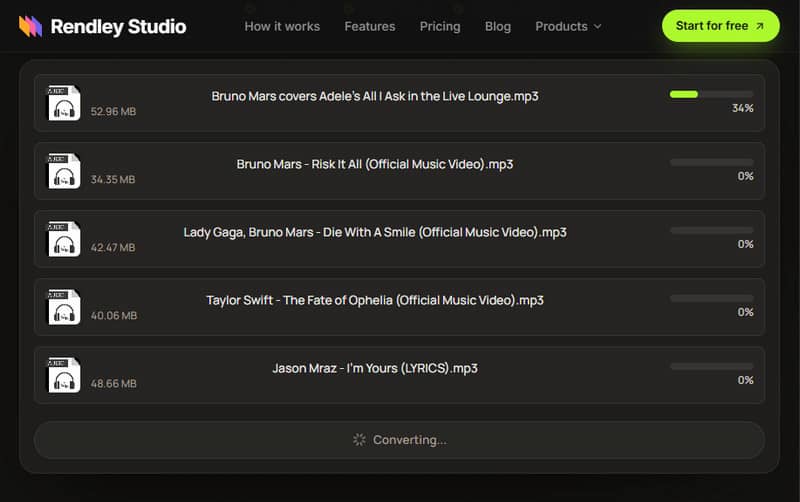800x502 pixels.
Task: Click the 52.96 MB file size label
Action: 113,112
